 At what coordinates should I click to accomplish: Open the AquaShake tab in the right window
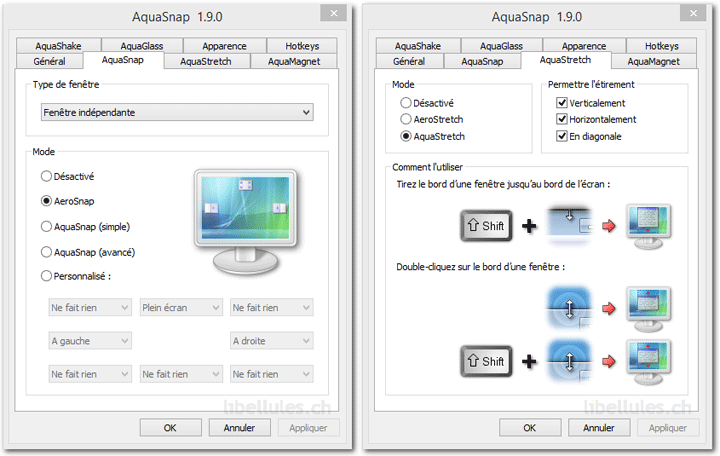[418, 46]
